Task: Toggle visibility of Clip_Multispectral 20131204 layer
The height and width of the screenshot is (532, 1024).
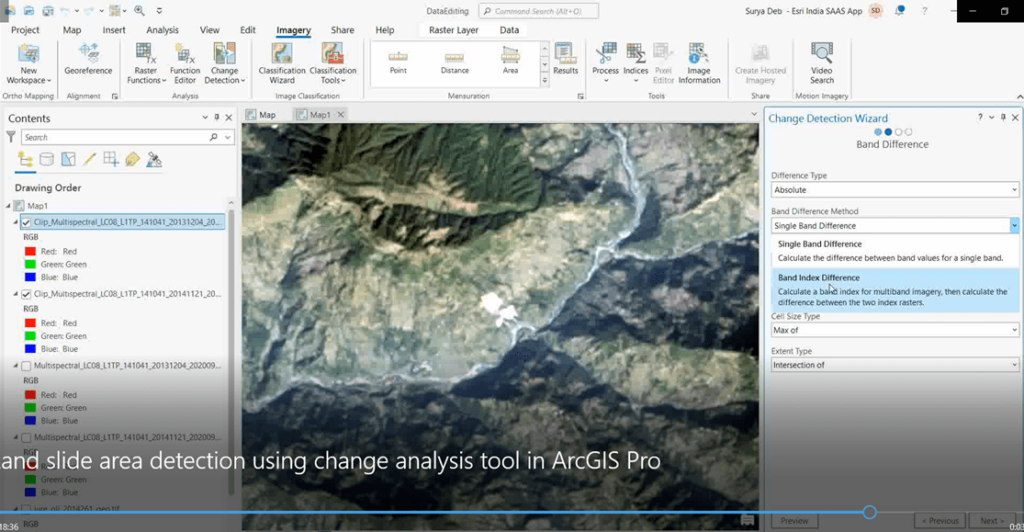Action: (26, 223)
